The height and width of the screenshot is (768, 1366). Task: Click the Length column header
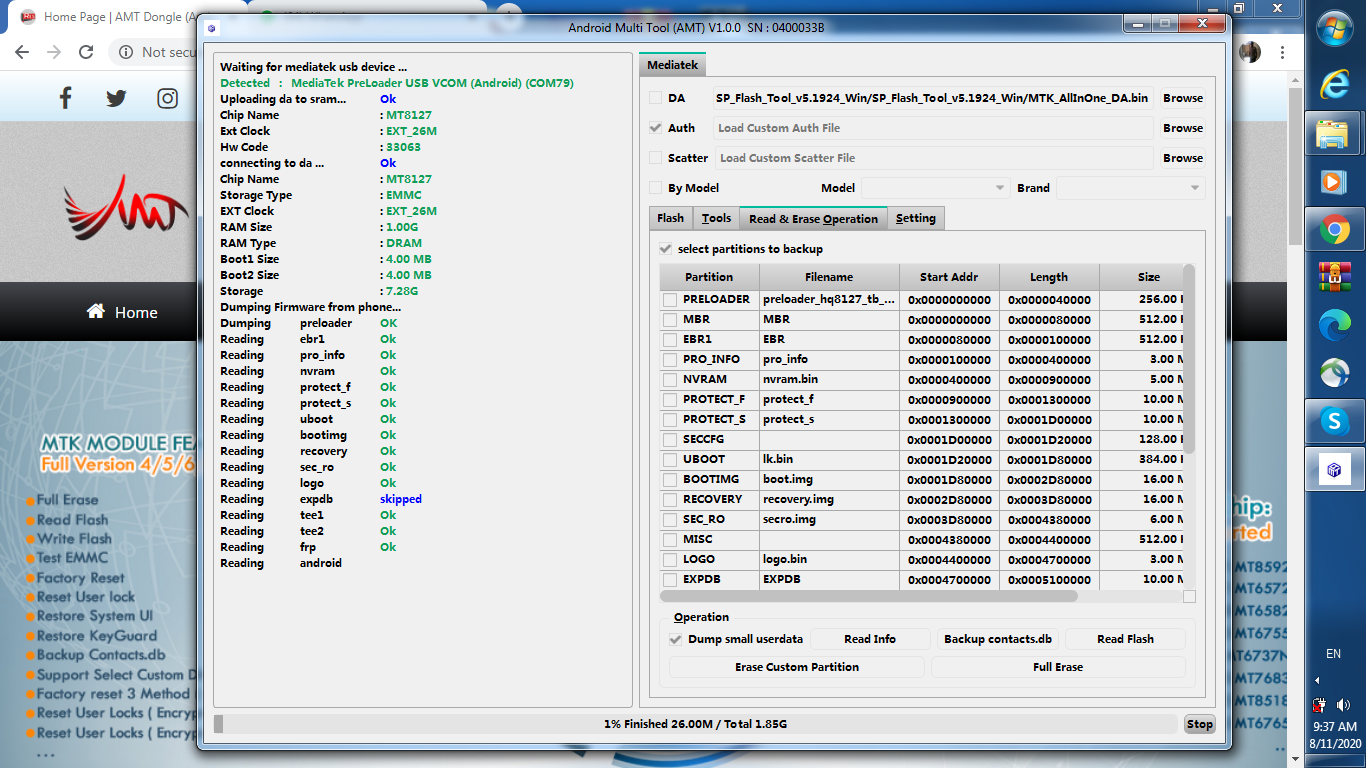(1049, 277)
